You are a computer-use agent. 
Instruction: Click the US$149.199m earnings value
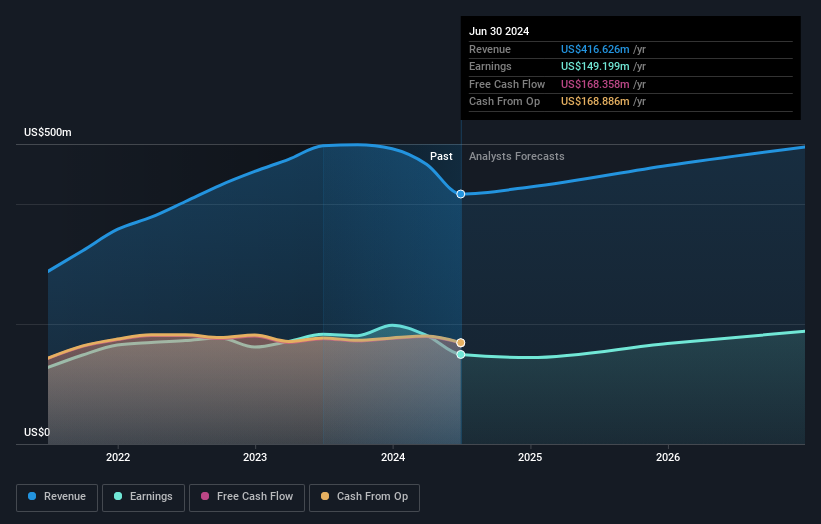point(595,66)
